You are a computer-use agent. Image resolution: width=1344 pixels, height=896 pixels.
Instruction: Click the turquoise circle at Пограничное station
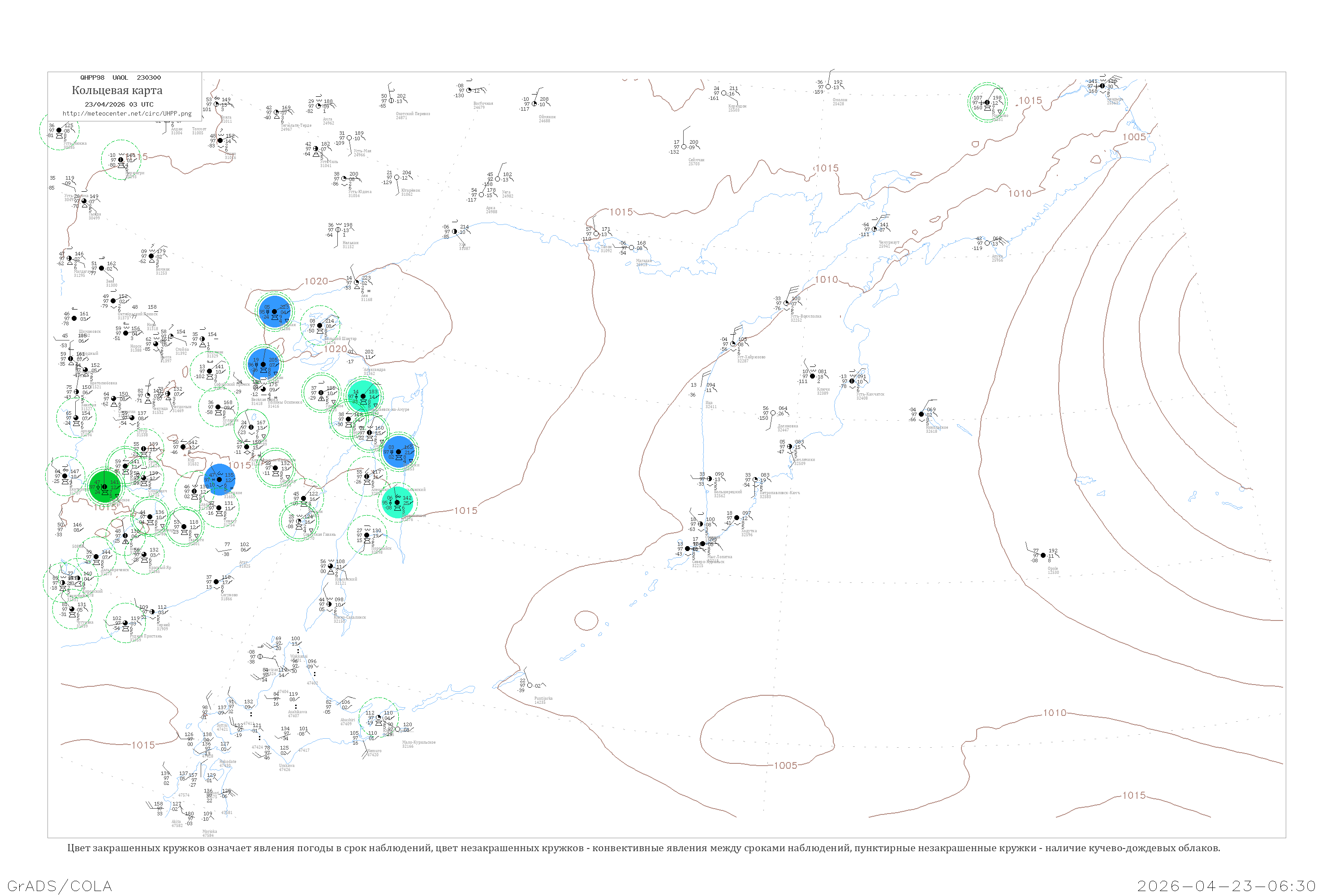coord(397,502)
